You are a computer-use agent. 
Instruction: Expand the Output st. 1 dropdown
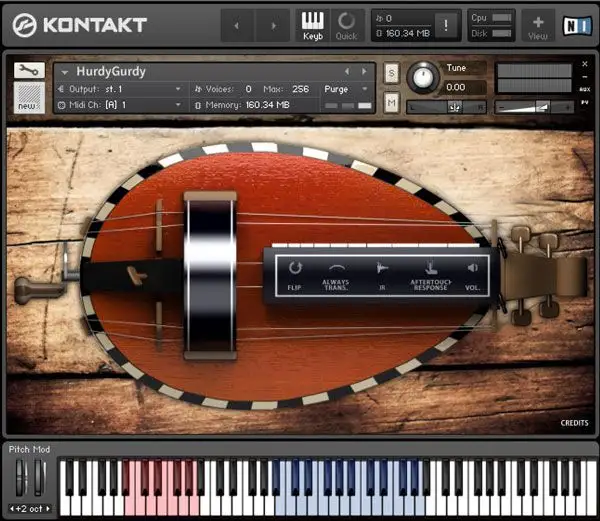tap(122, 89)
